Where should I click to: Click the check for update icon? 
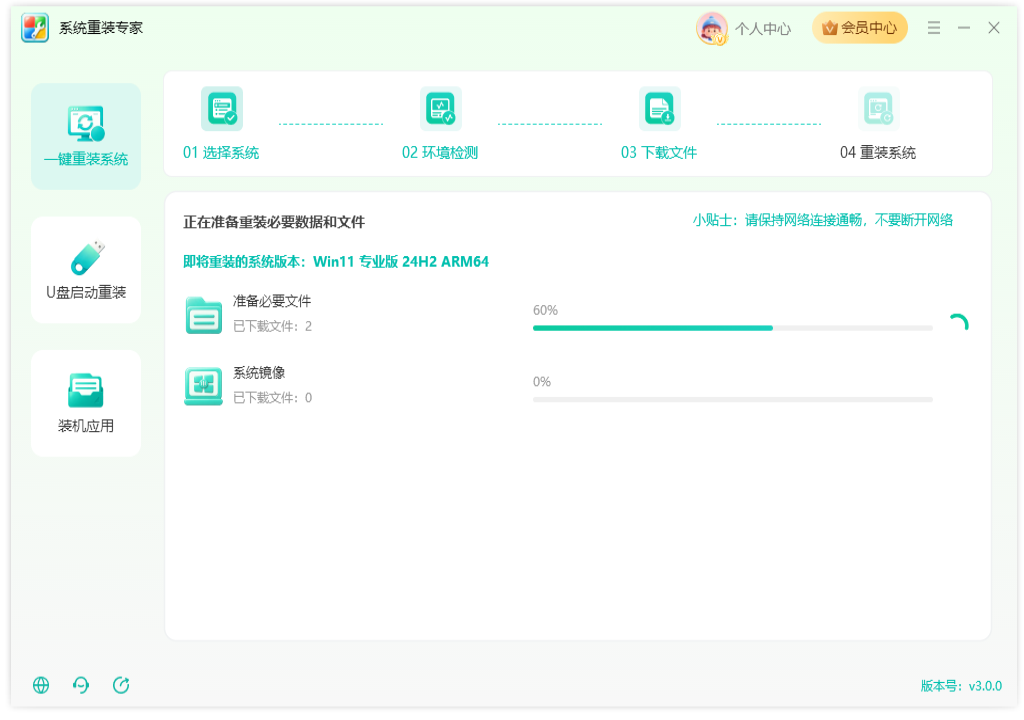(x=121, y=685)
